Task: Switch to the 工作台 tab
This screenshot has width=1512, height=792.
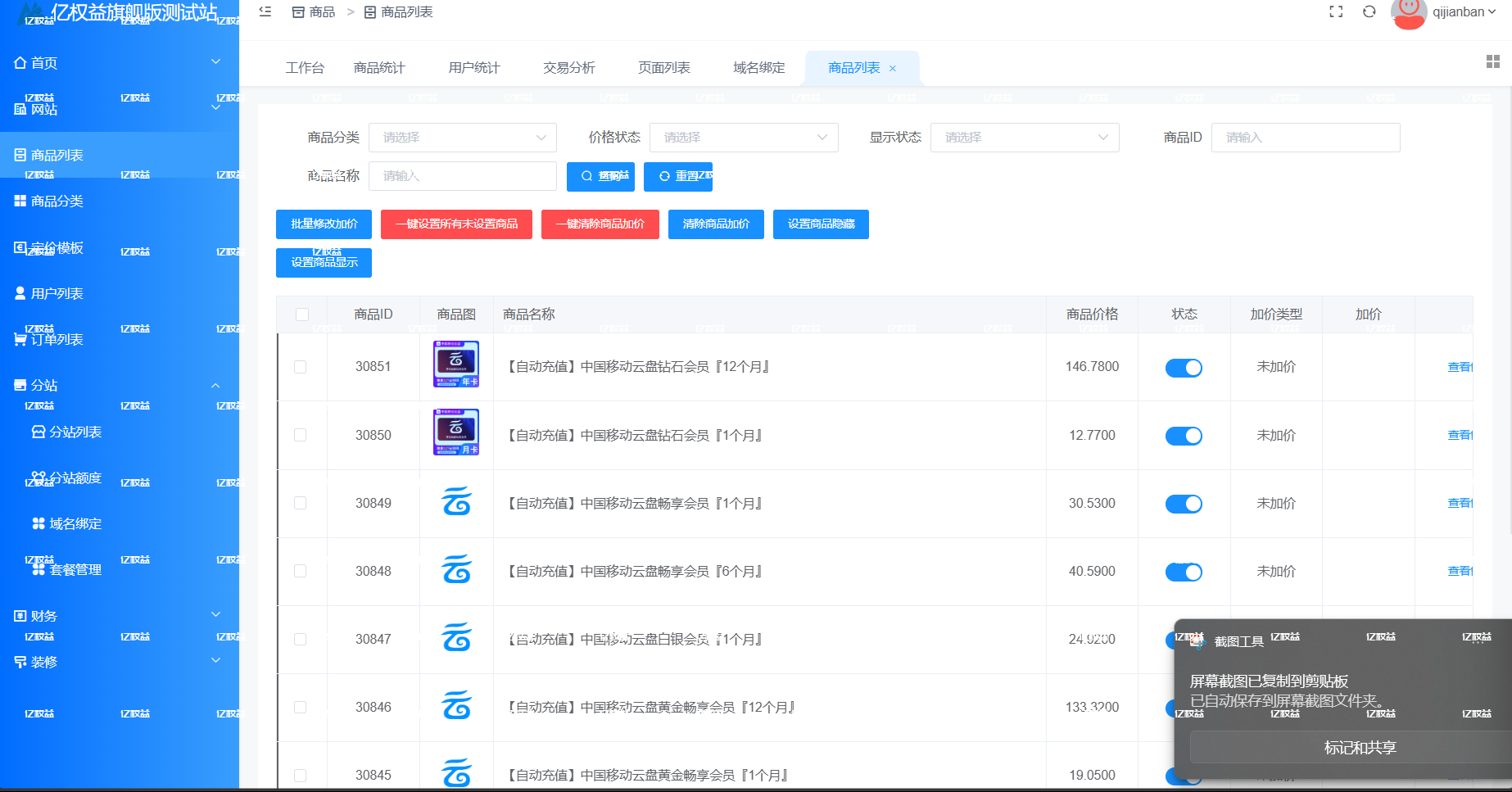Action: 305,67
